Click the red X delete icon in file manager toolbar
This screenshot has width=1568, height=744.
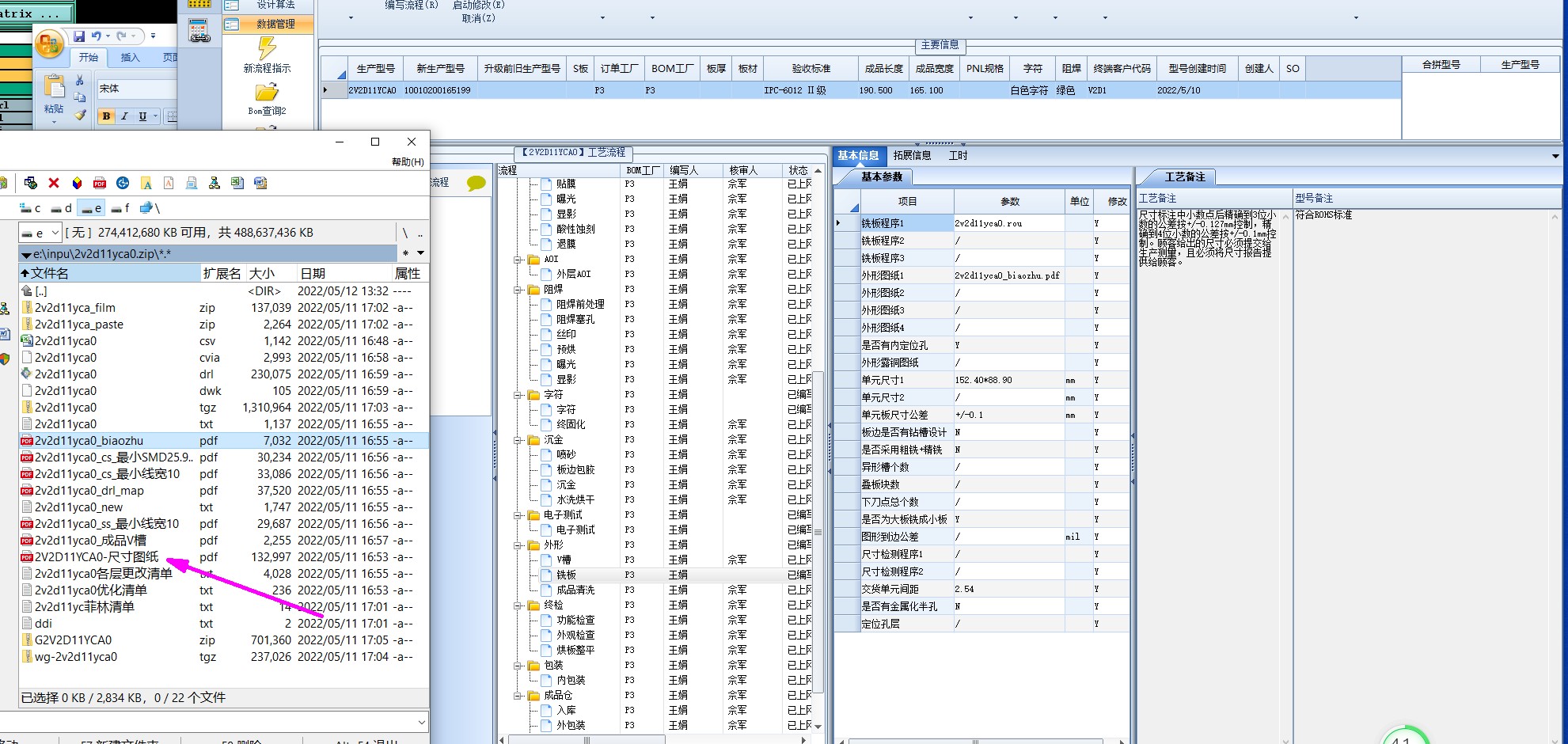[54, 183]
